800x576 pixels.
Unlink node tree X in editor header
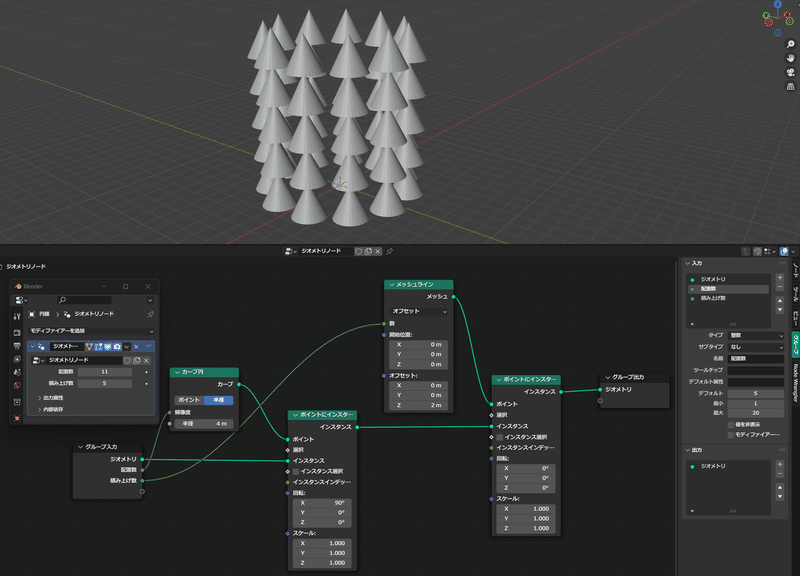[378, 251]
